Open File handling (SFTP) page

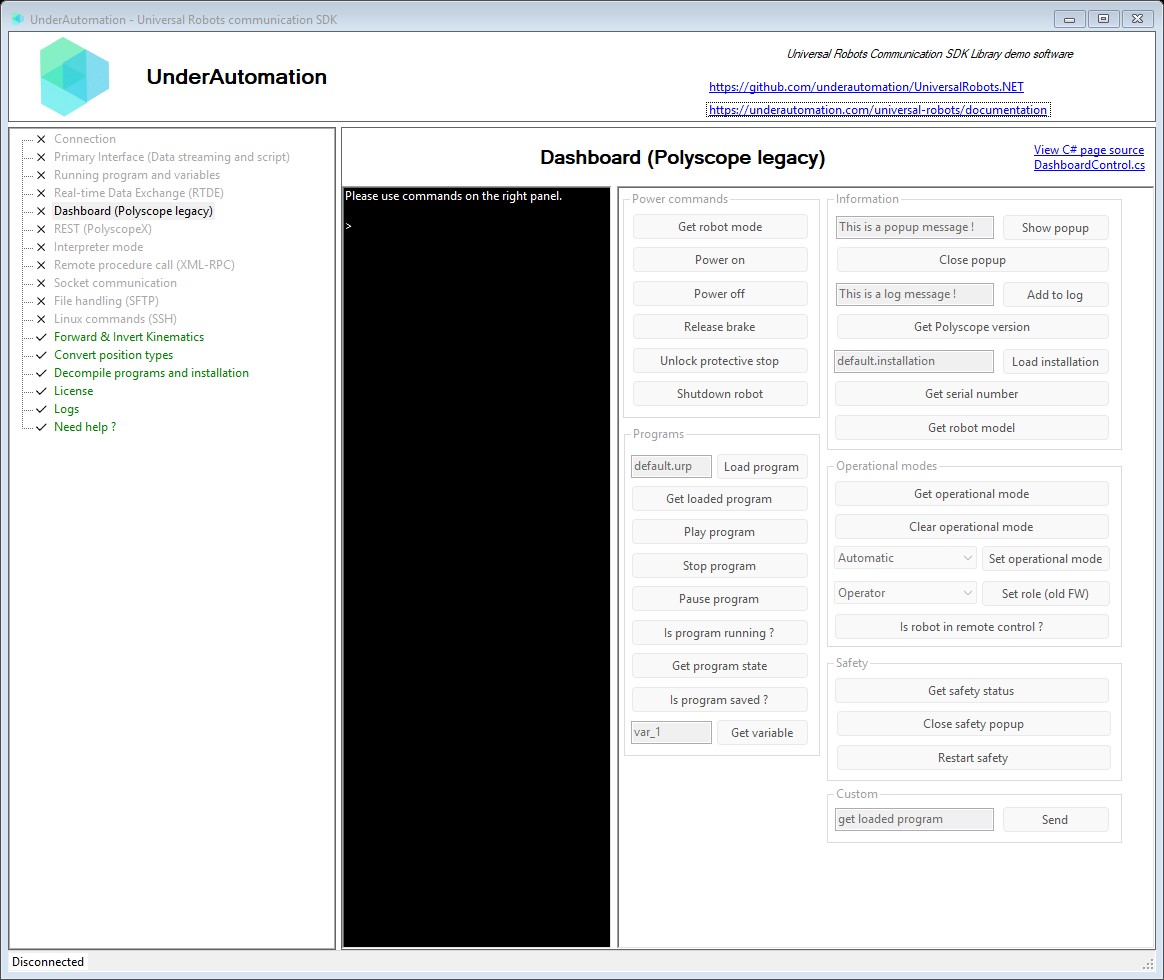click(106, 301)
